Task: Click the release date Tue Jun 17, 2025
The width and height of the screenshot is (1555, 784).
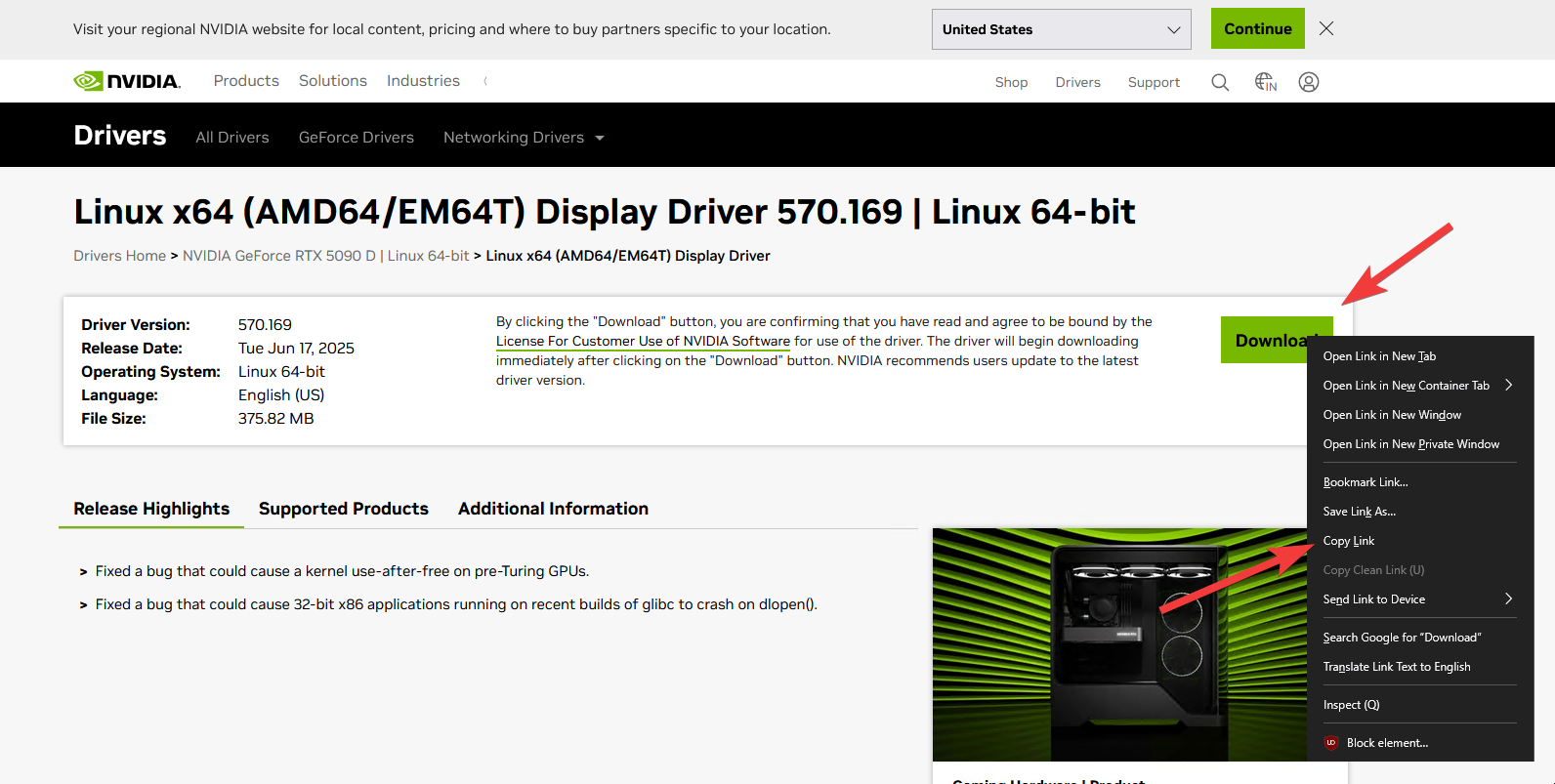Action: tap(296, 349)
